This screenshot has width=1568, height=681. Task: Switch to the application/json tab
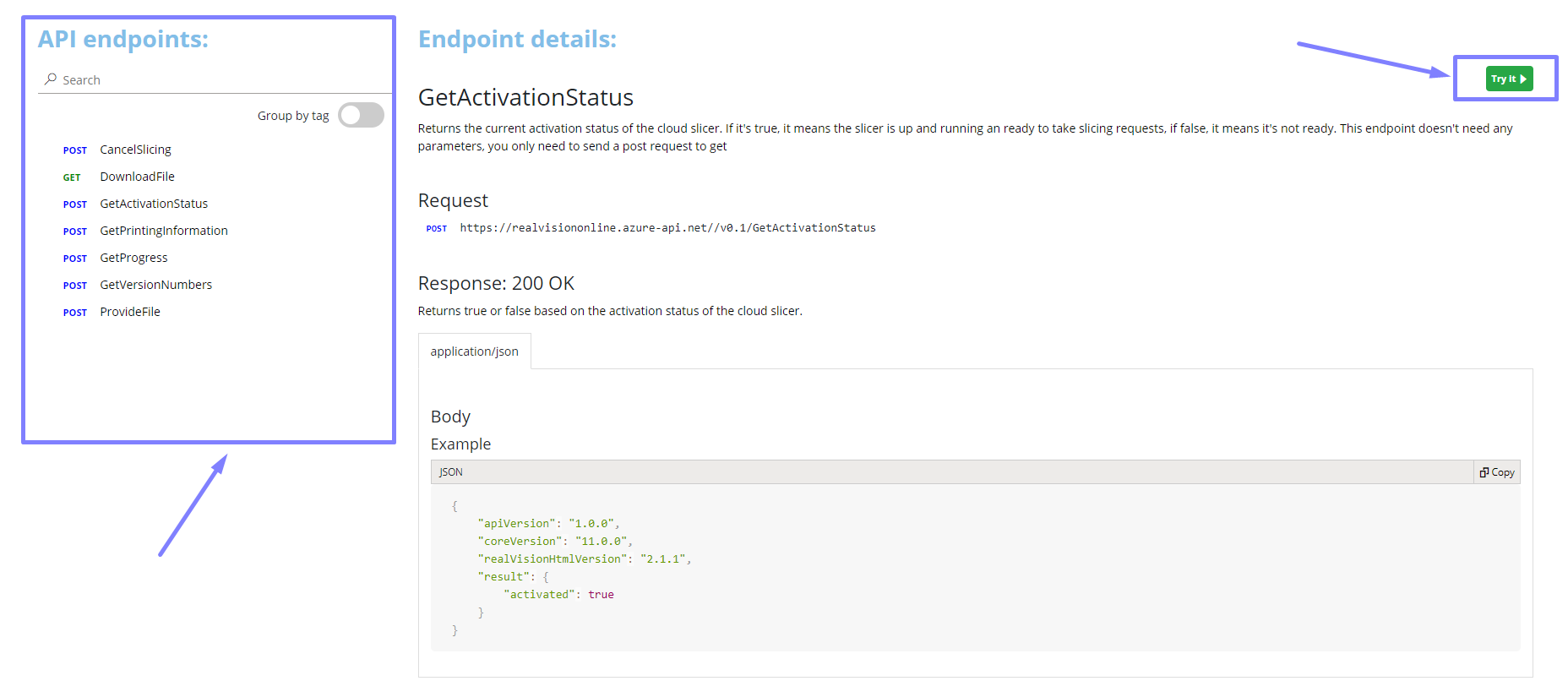point(474,351)
